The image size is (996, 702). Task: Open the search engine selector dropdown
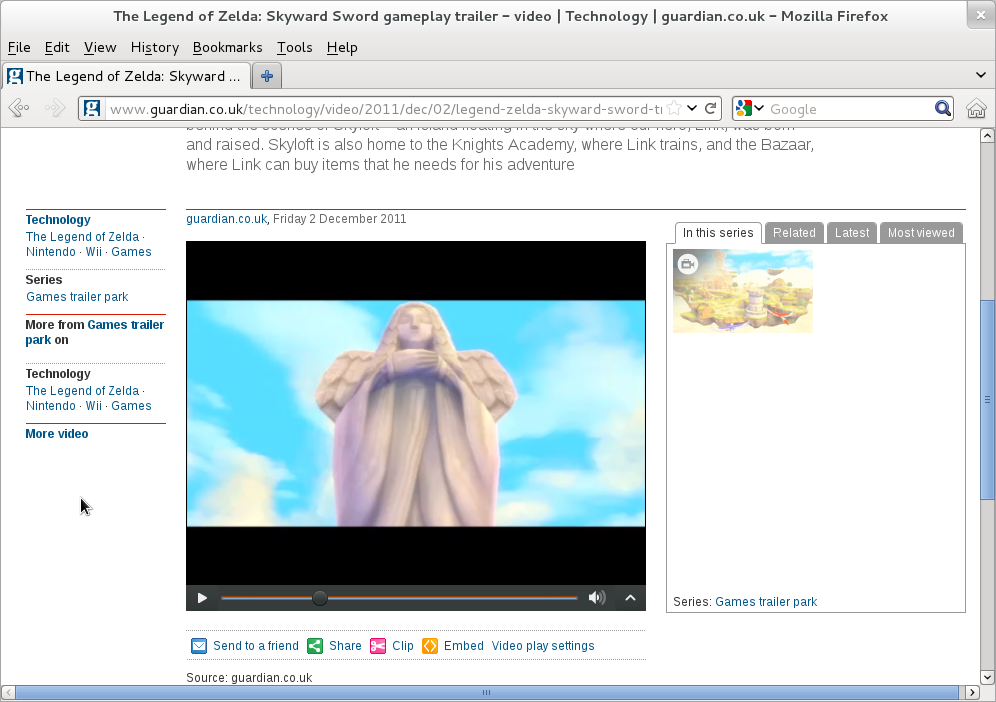click(x=750, y=109)
